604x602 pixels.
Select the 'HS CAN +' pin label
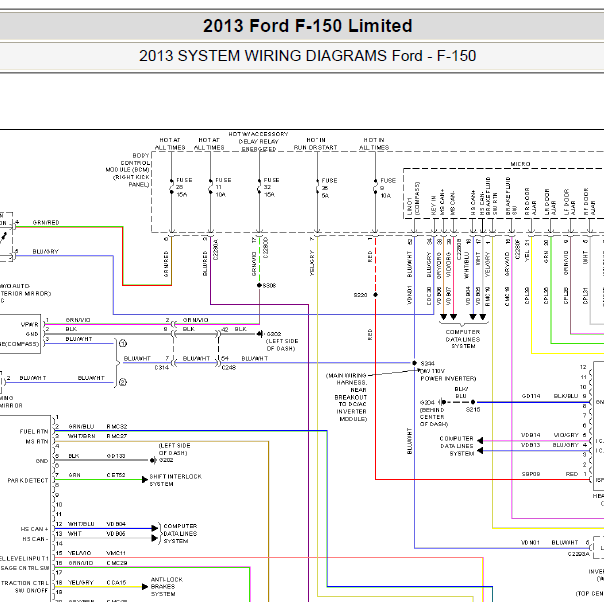pyautogui.click(x=34, y=529)
